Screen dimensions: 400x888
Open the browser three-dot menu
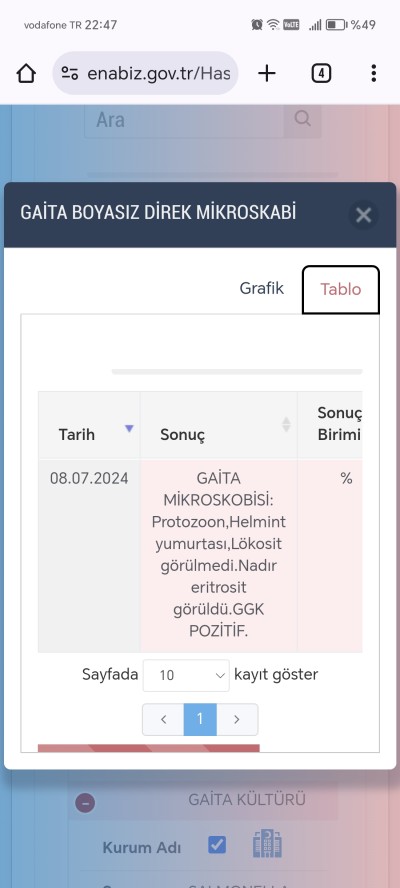point(373,73)
